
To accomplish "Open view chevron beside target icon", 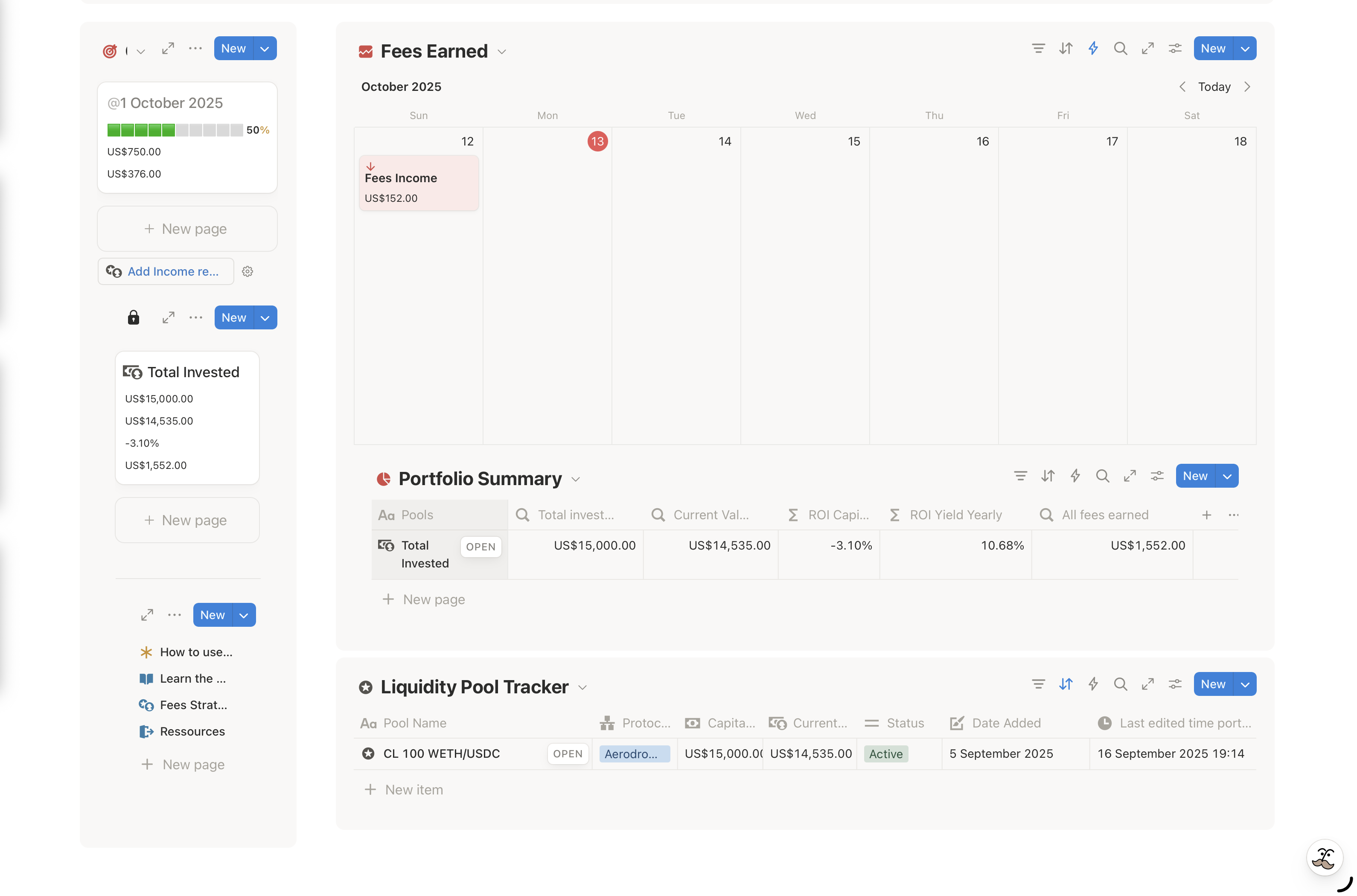I will pos(140,52).
